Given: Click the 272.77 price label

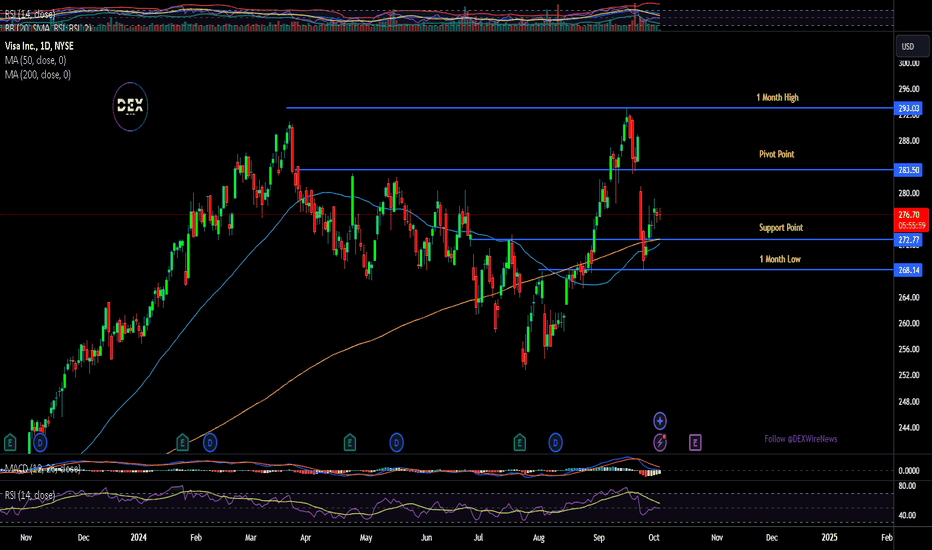Looking at the screenshot, I should (x=909, y=240).
